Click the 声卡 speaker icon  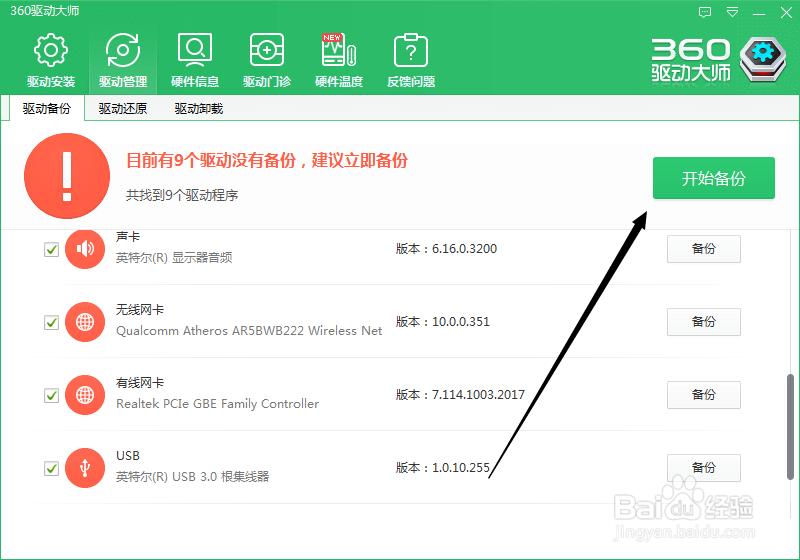click(x=85, y=249)
